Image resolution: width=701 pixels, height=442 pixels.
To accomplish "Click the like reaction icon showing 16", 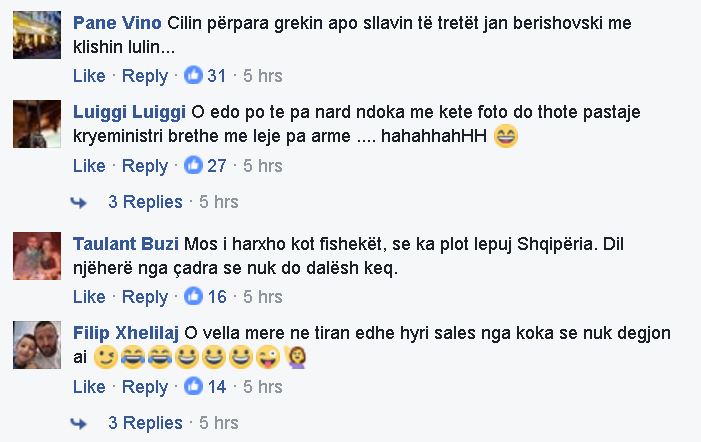I will [x=194, y=296].
